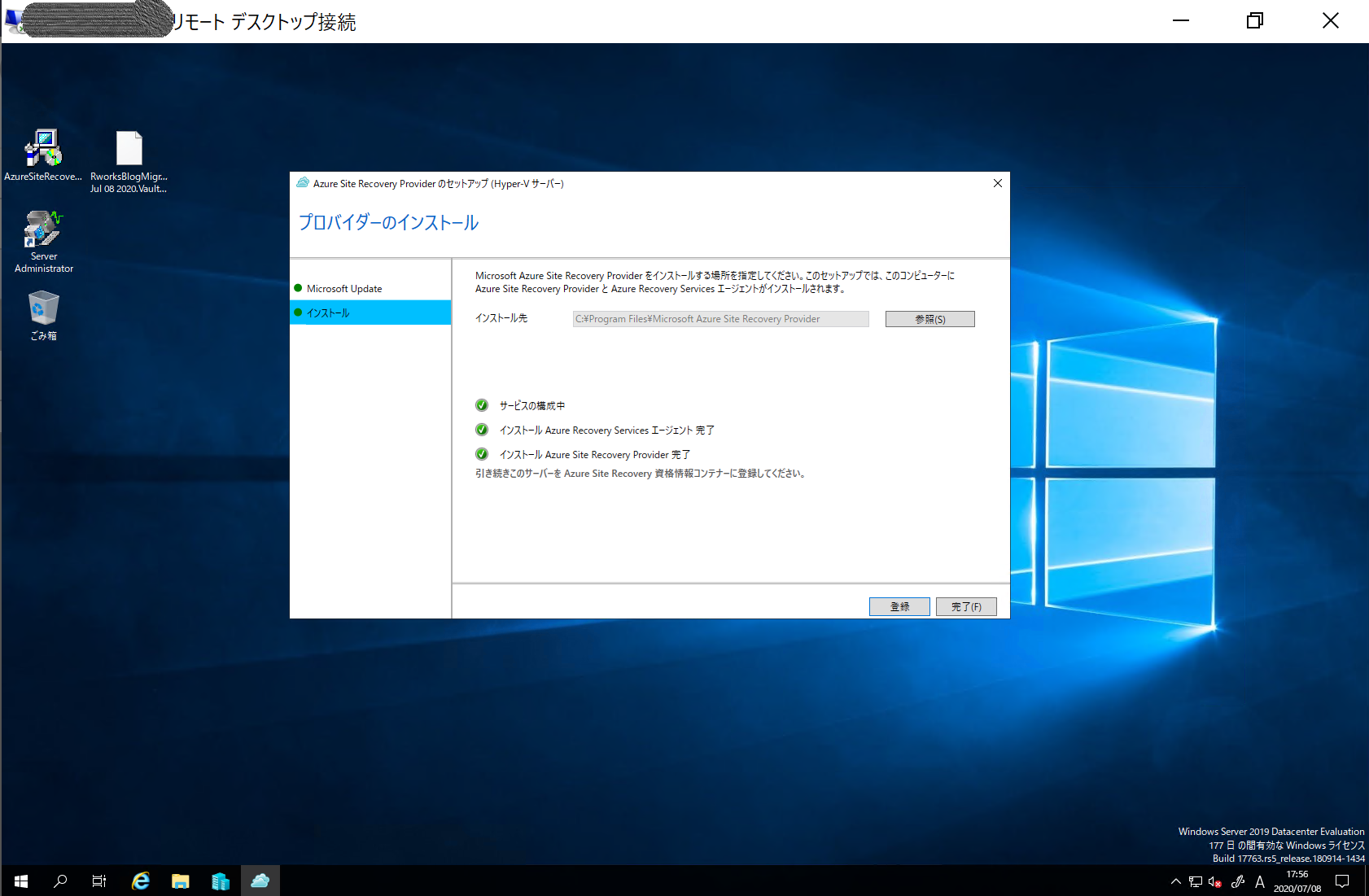The width and height of the screenshot is (1369, 896).
Task: Open Server Manager from the taskbar
Action: point(220,881)
